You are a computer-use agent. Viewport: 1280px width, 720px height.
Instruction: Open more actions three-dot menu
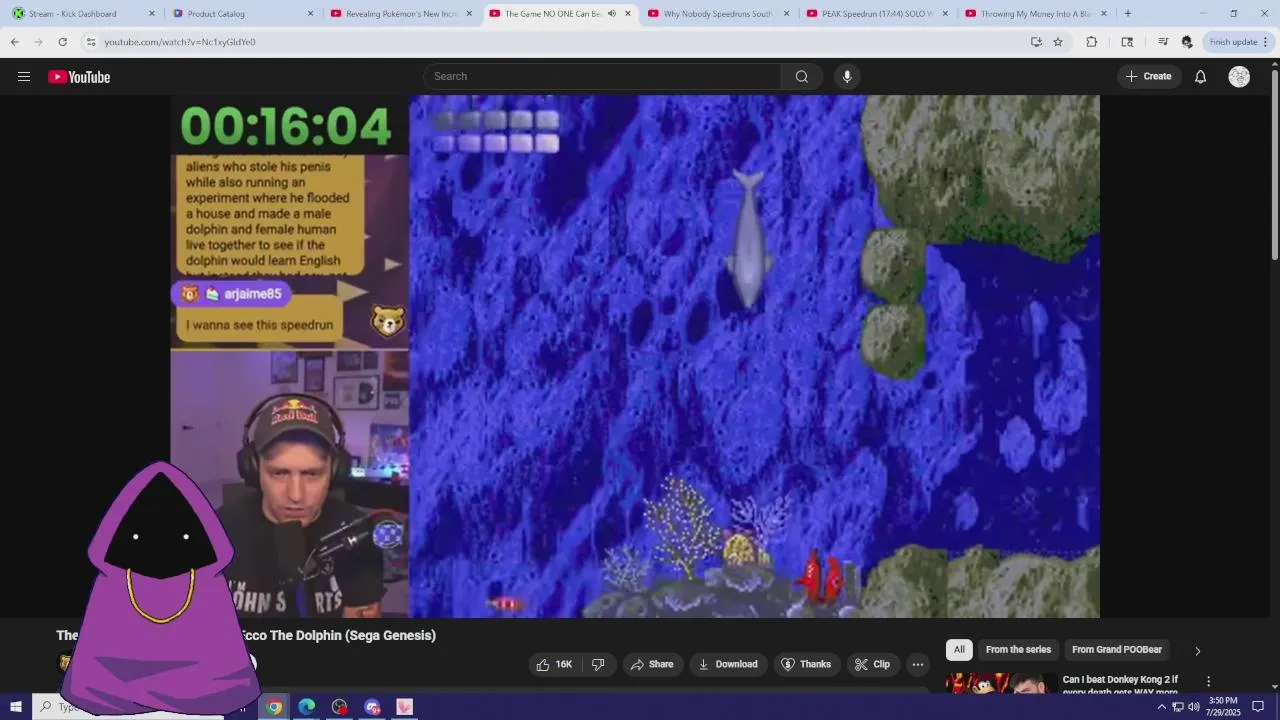tap(918, 664)
